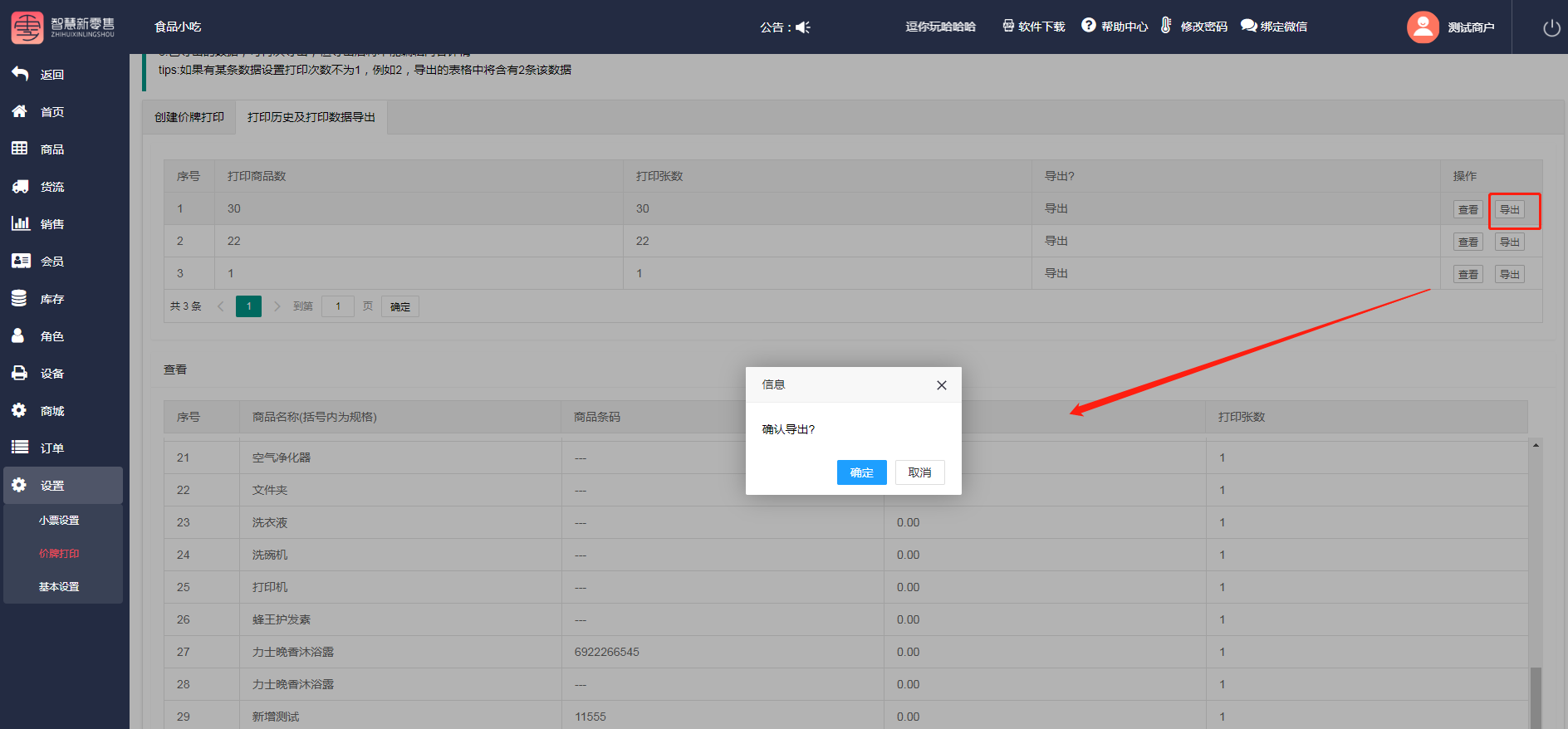
Task: Click the grid icon for 商品
Action: (20, 149)
